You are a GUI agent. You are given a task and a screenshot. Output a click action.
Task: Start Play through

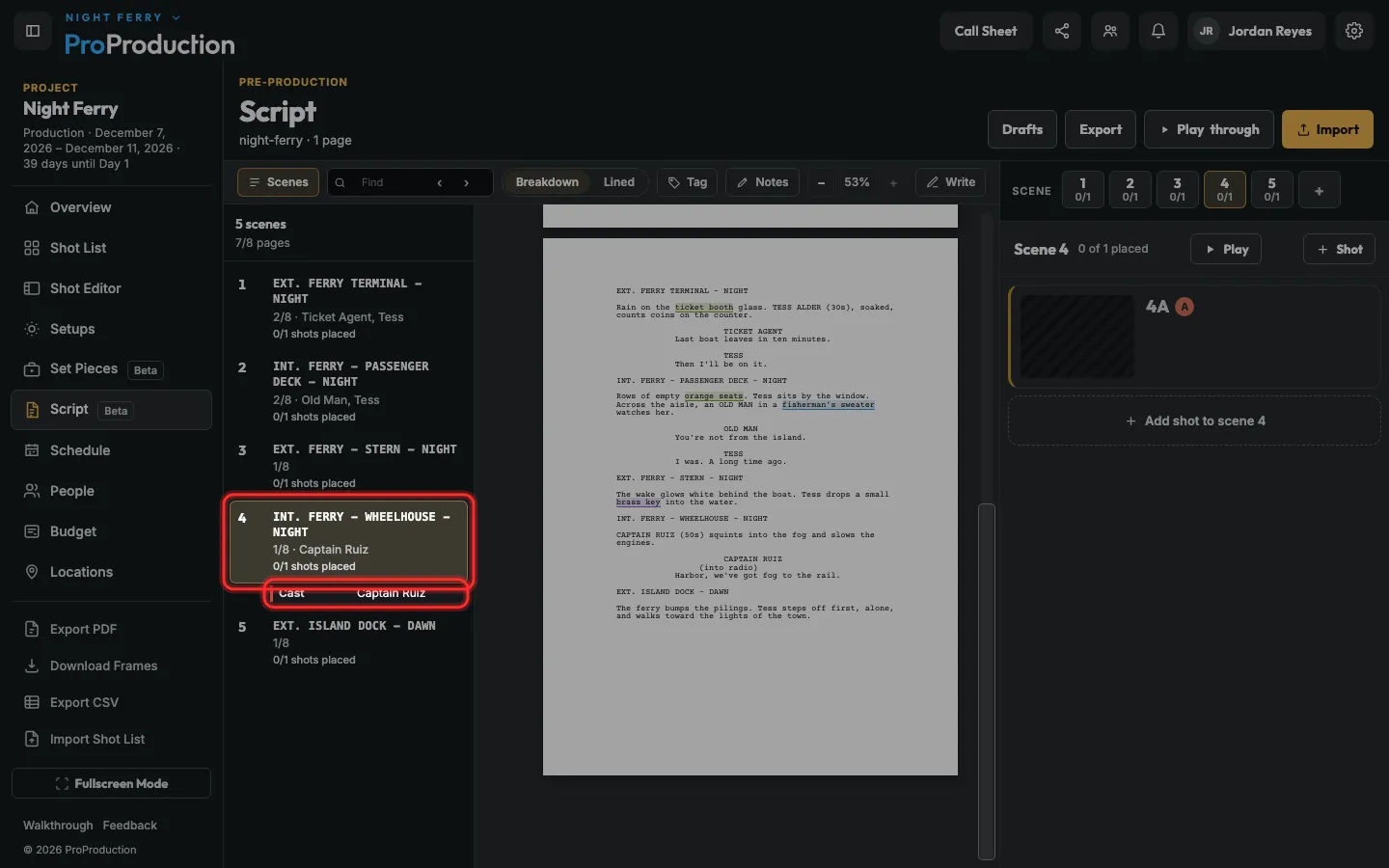(x=1209, y=129)
